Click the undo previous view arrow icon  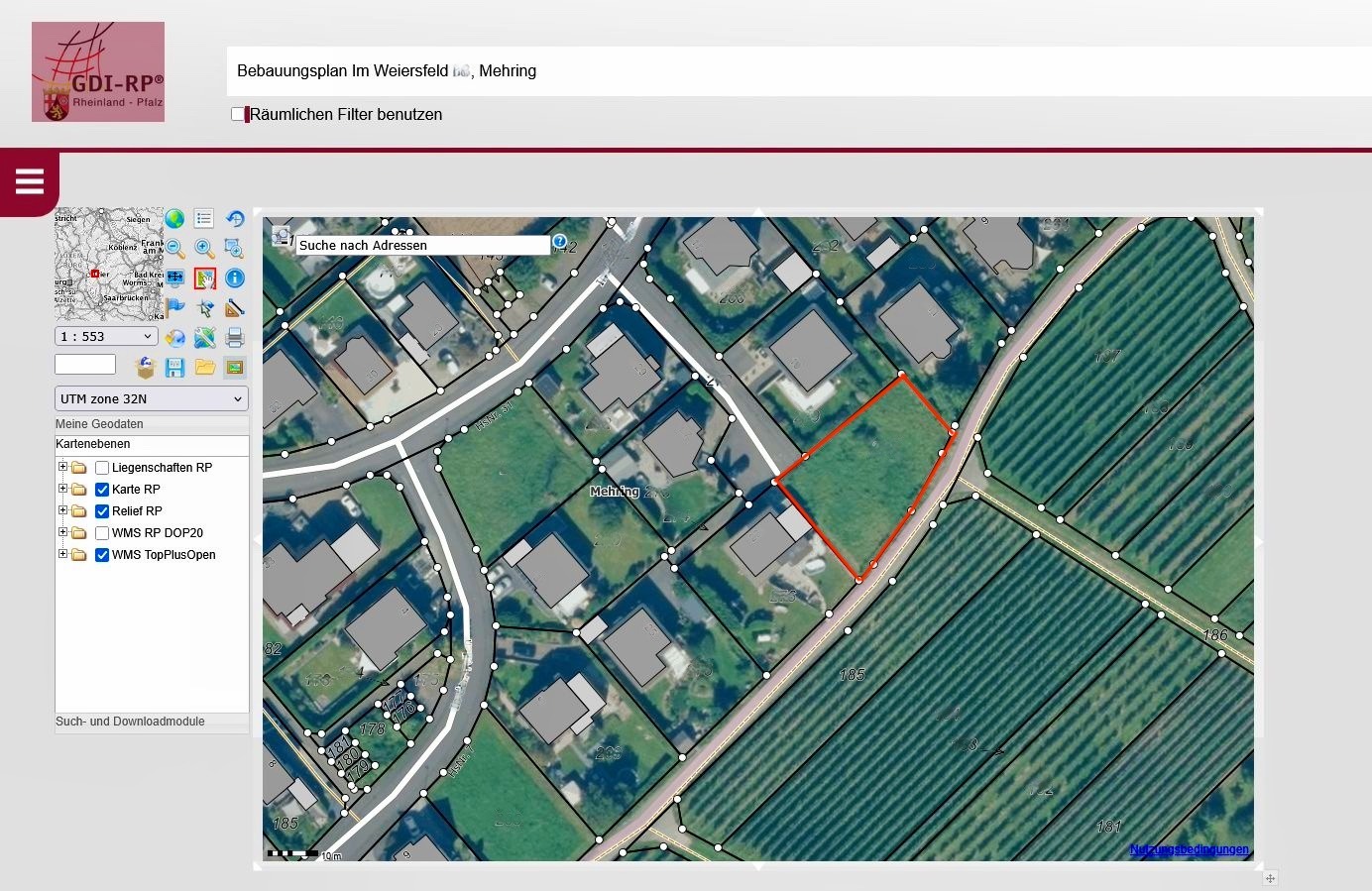(x=235, y=219)
